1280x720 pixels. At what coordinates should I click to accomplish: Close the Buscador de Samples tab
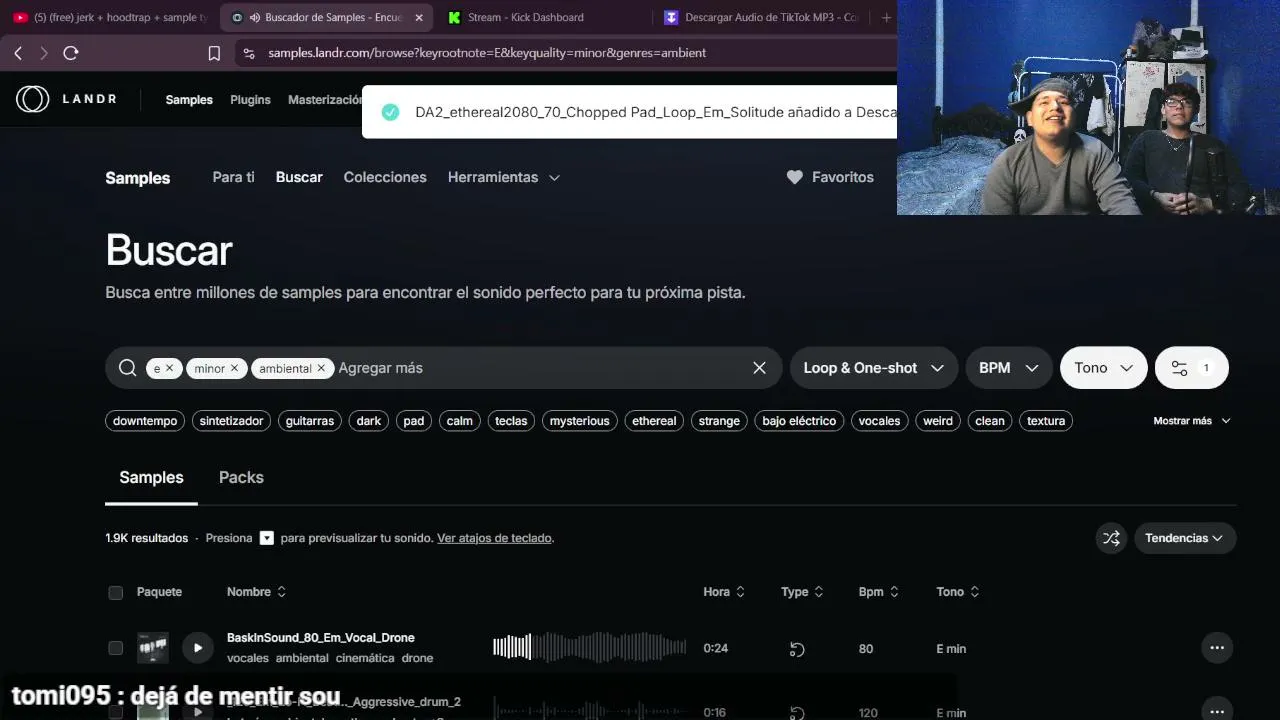[419, 17]
